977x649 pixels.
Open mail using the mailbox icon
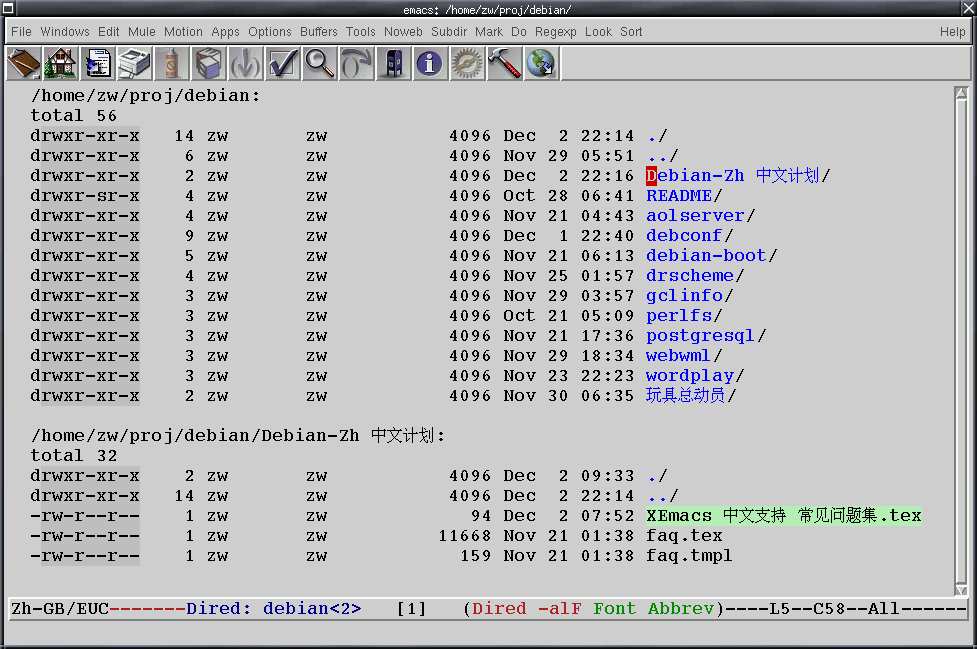(393, 64)
